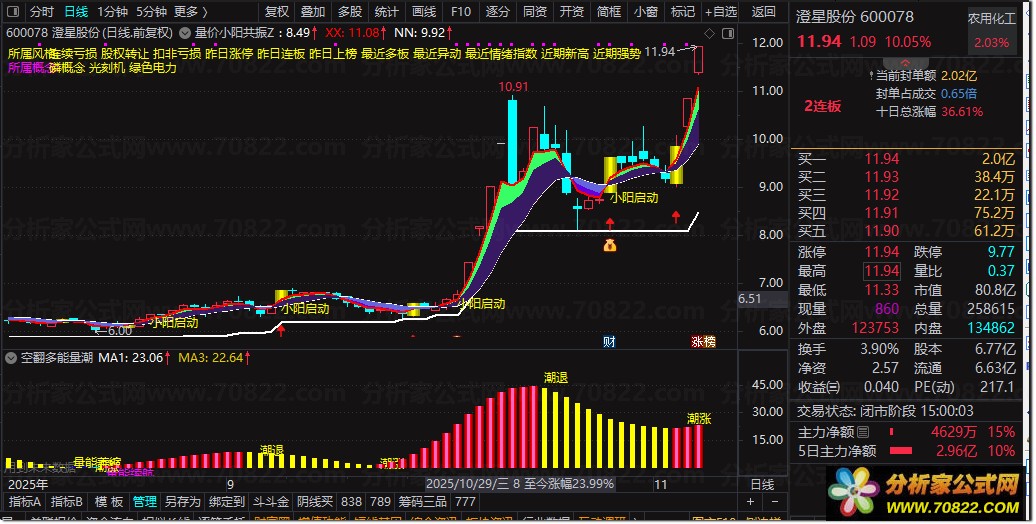
Task: Select the 5分钟 period tab
Action: click(x=151, y=12)
